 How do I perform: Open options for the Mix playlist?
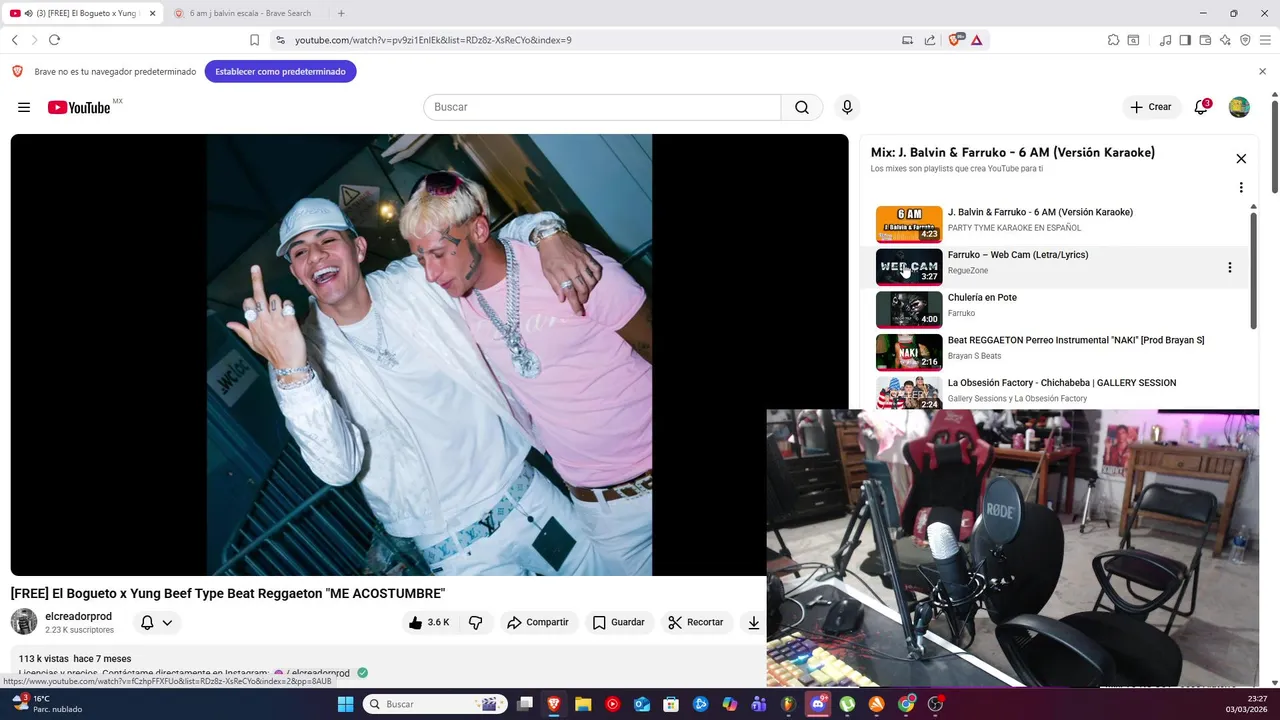(1241, 188)
